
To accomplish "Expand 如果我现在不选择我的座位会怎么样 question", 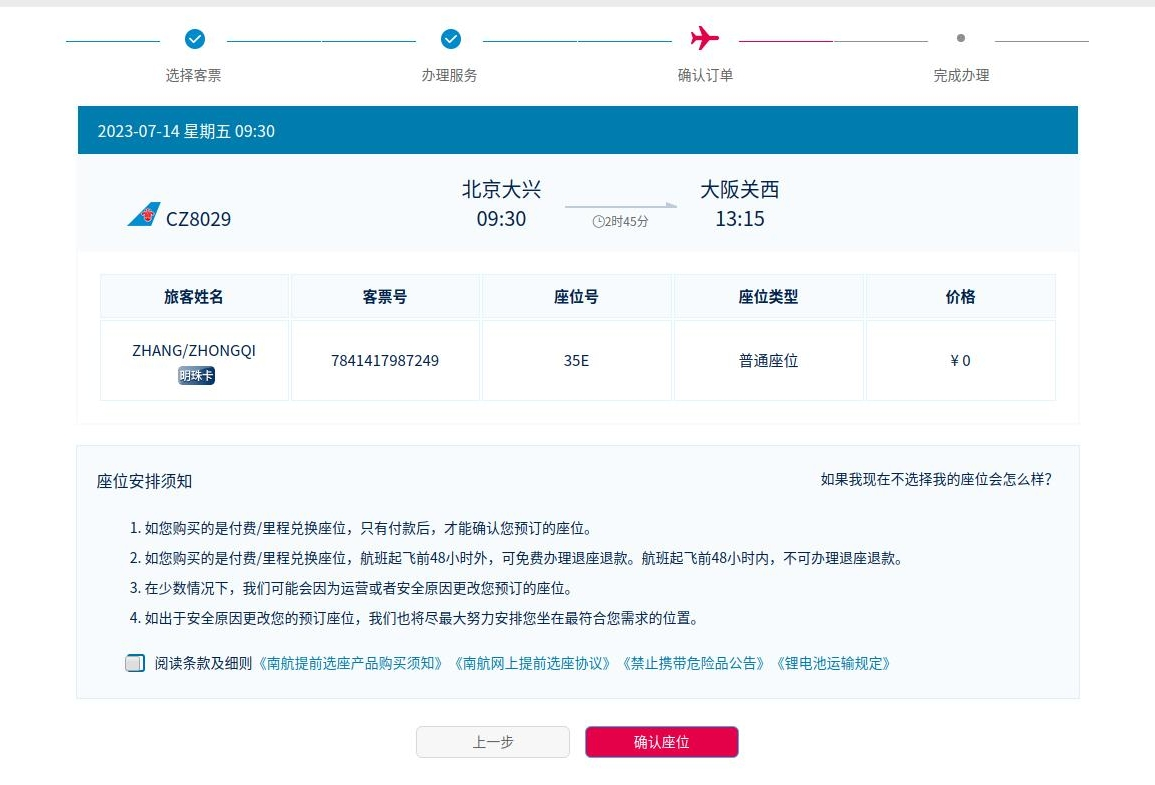I will click(x=936, y=479).
